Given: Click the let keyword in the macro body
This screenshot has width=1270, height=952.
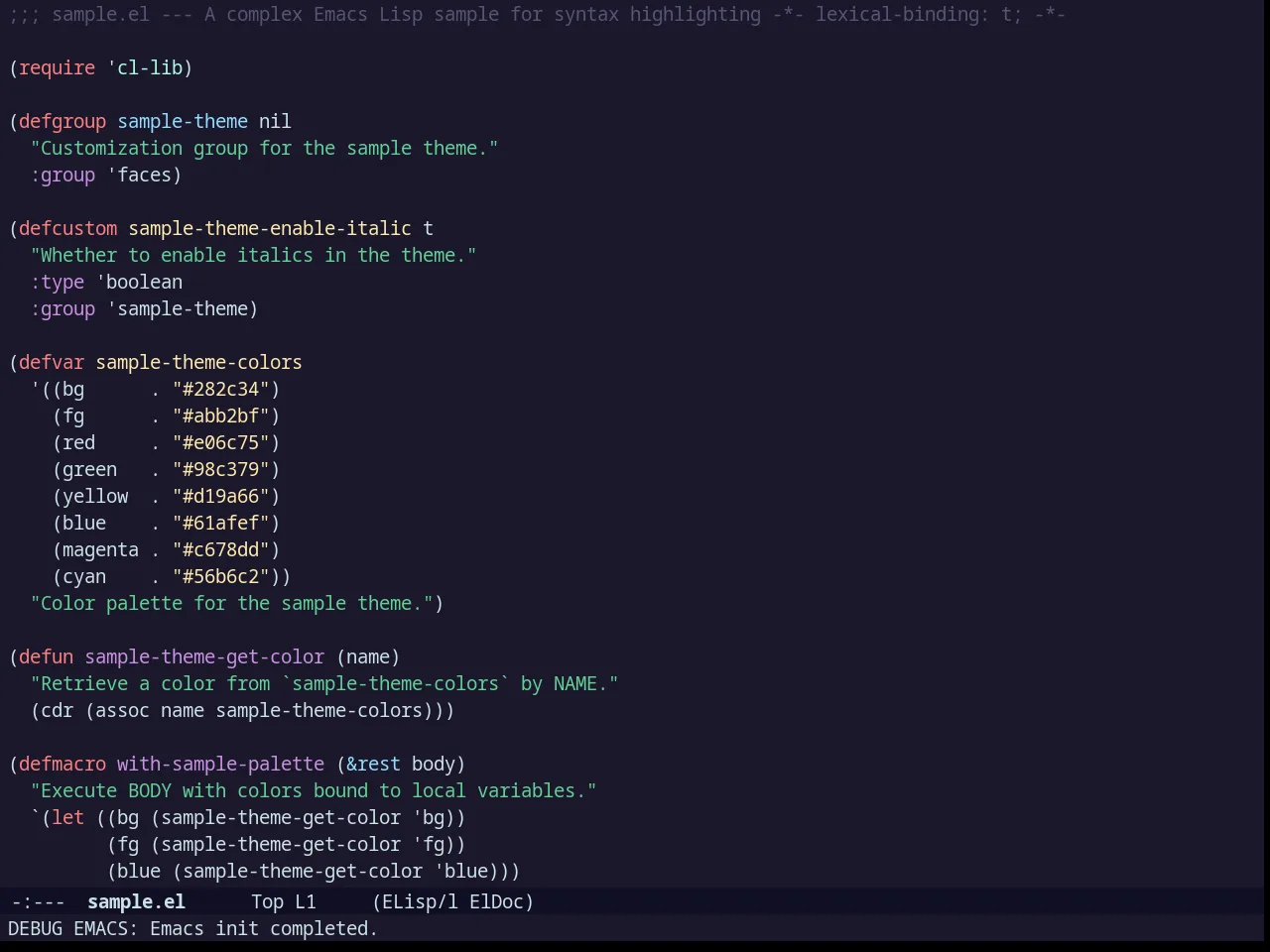Looking at the screenshot, I should 68,817.
